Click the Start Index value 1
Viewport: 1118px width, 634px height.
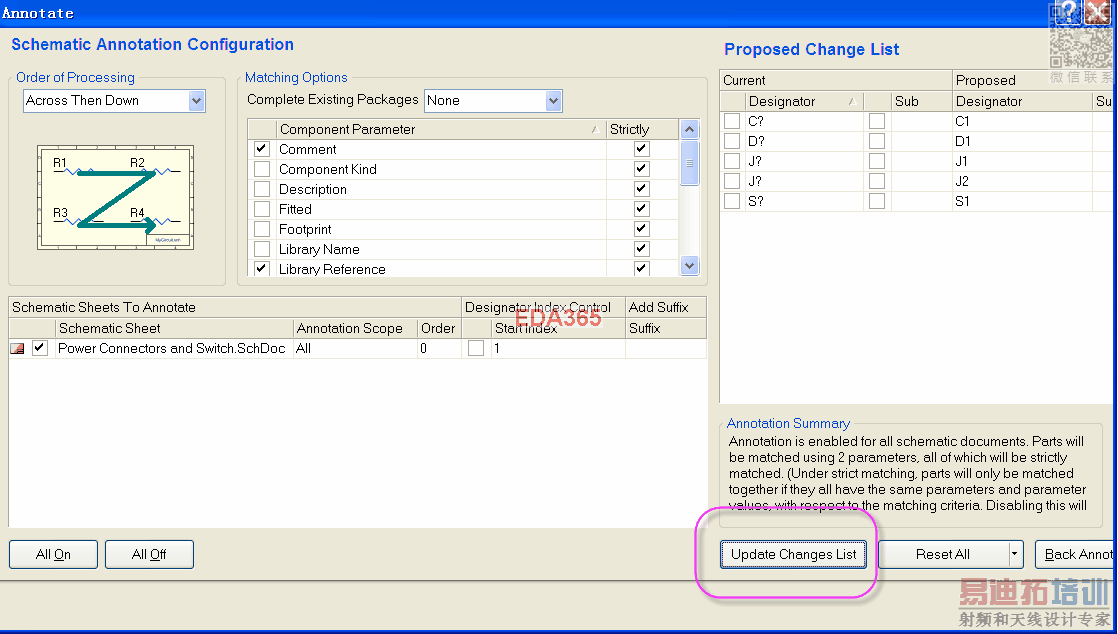click(x=497, y=348)
